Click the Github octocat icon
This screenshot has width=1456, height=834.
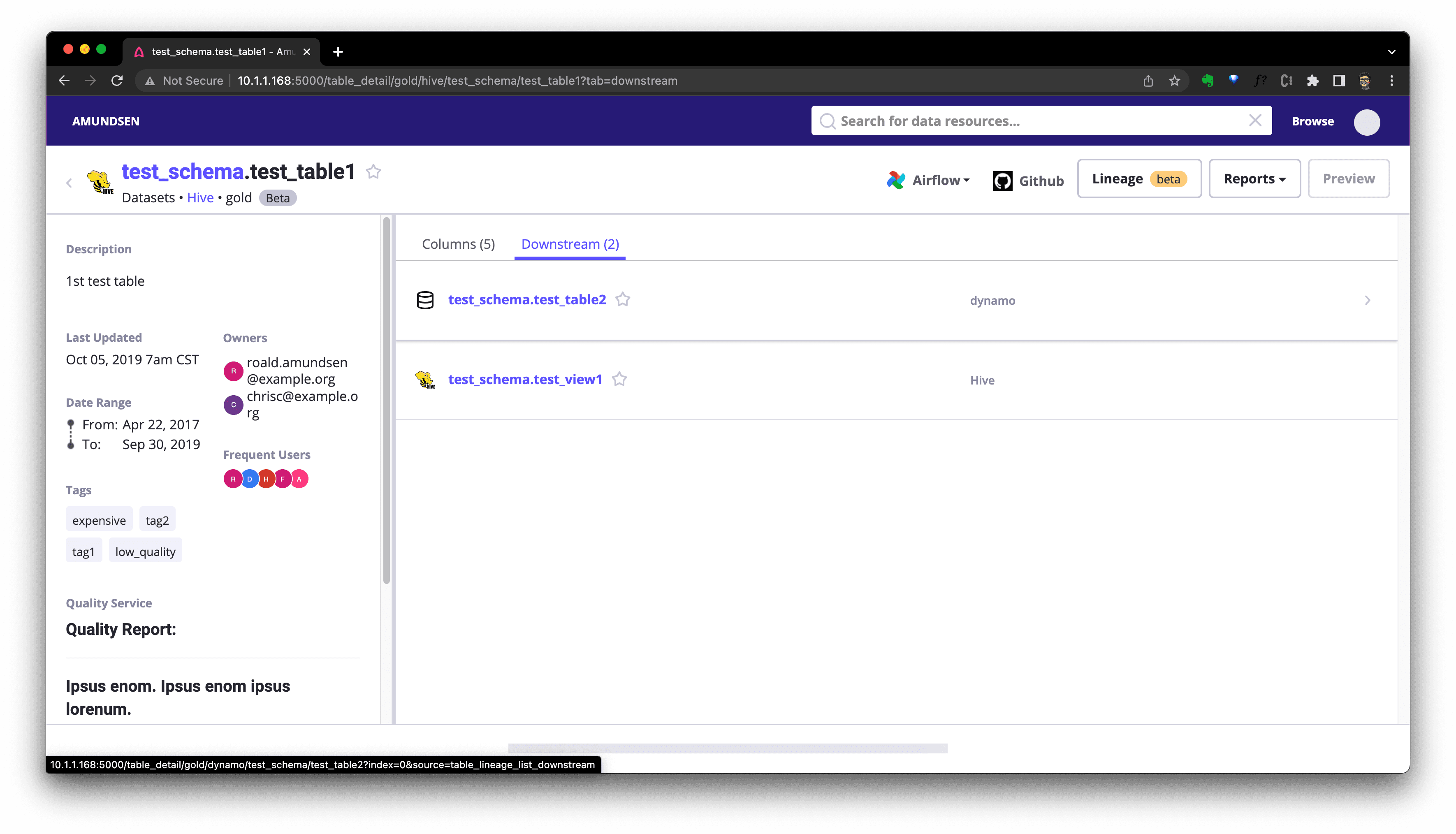point(1002,181)
